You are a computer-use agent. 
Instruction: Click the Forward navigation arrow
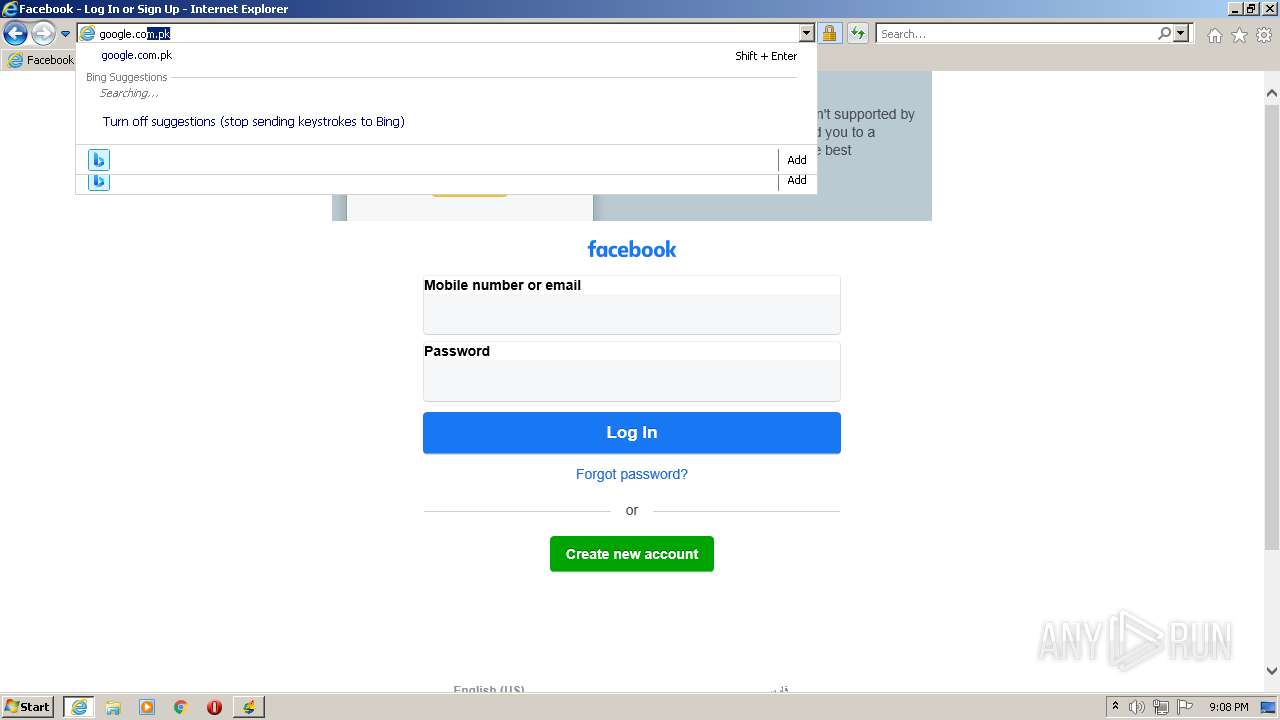coord(43,34)
